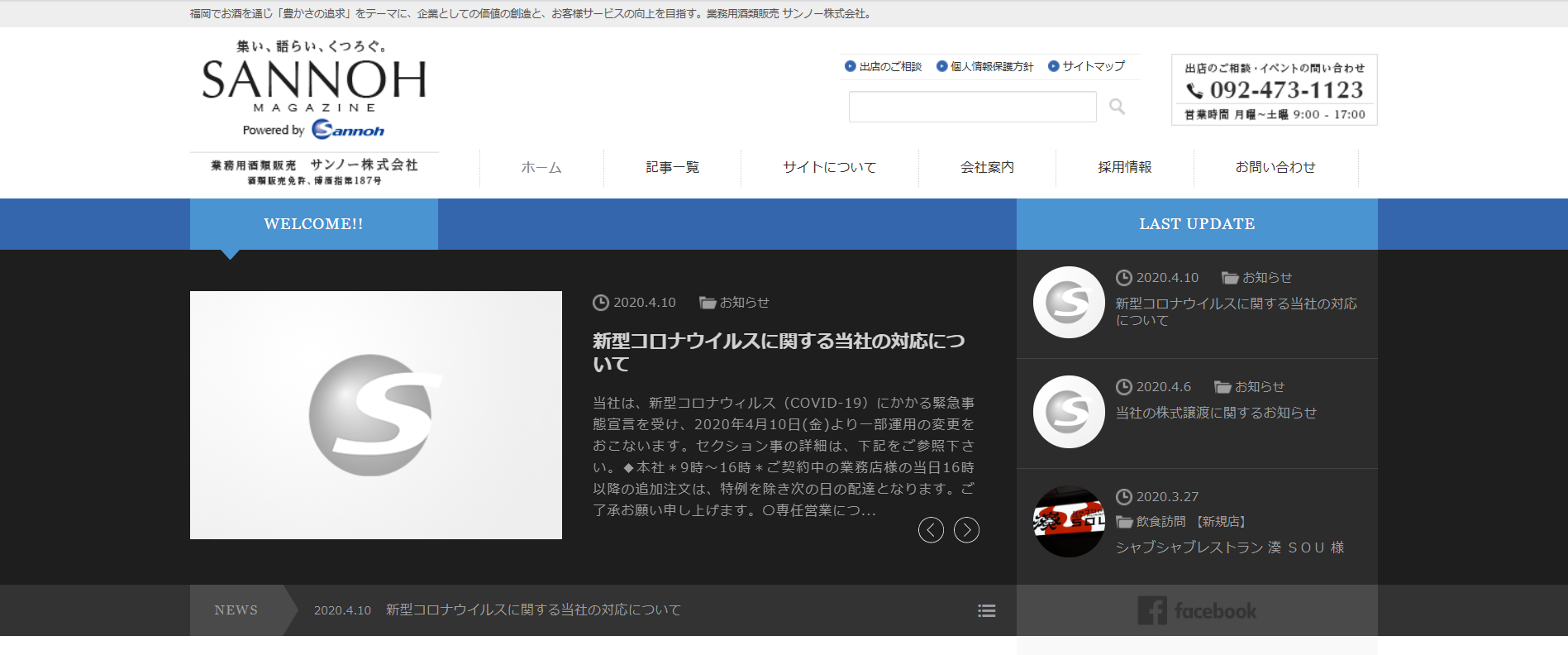
Task: Click the bullet icon beside 個人情報保護方針
Action: coord(941,66)
